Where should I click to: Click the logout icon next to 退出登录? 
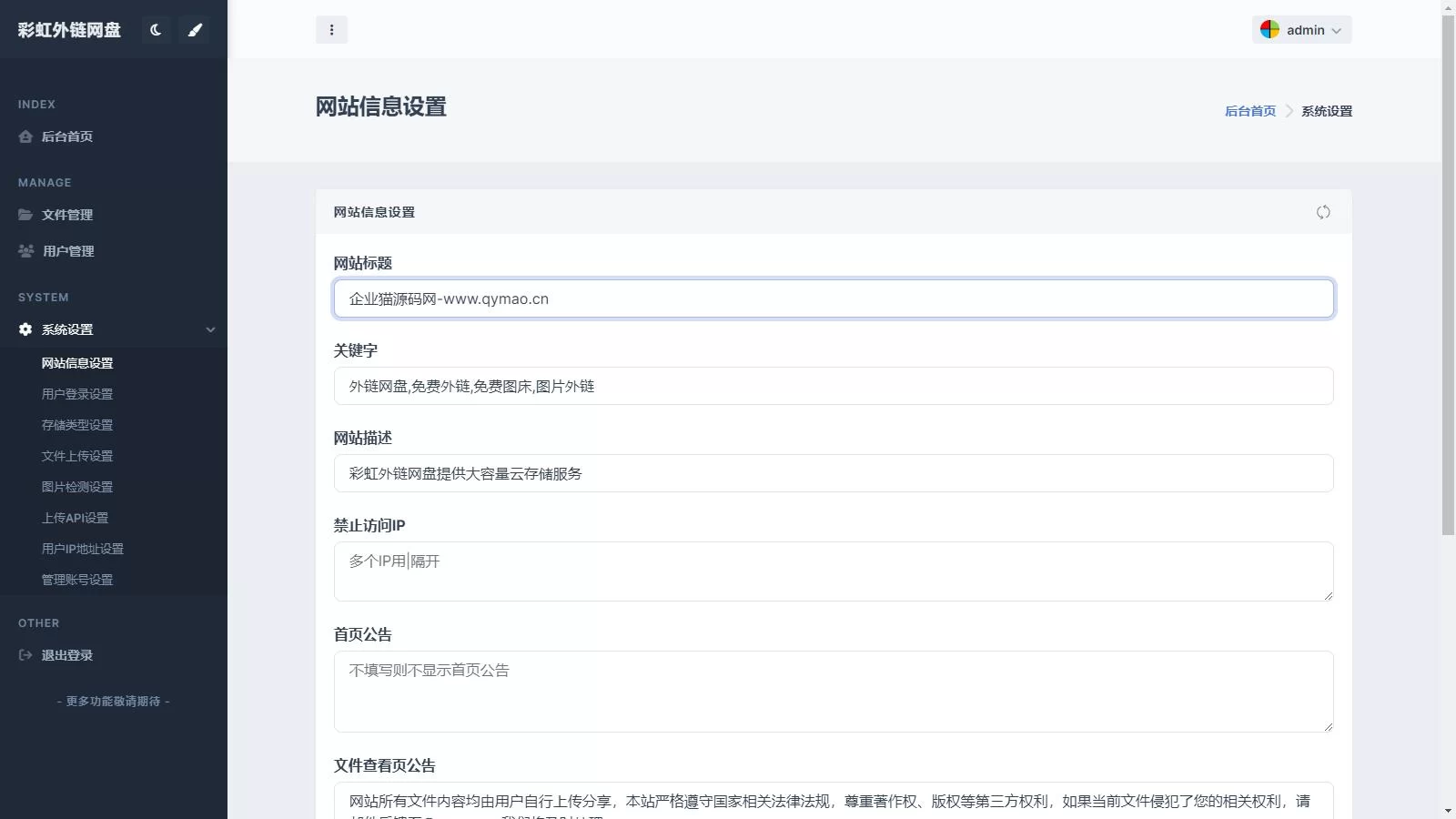(25, 654)
